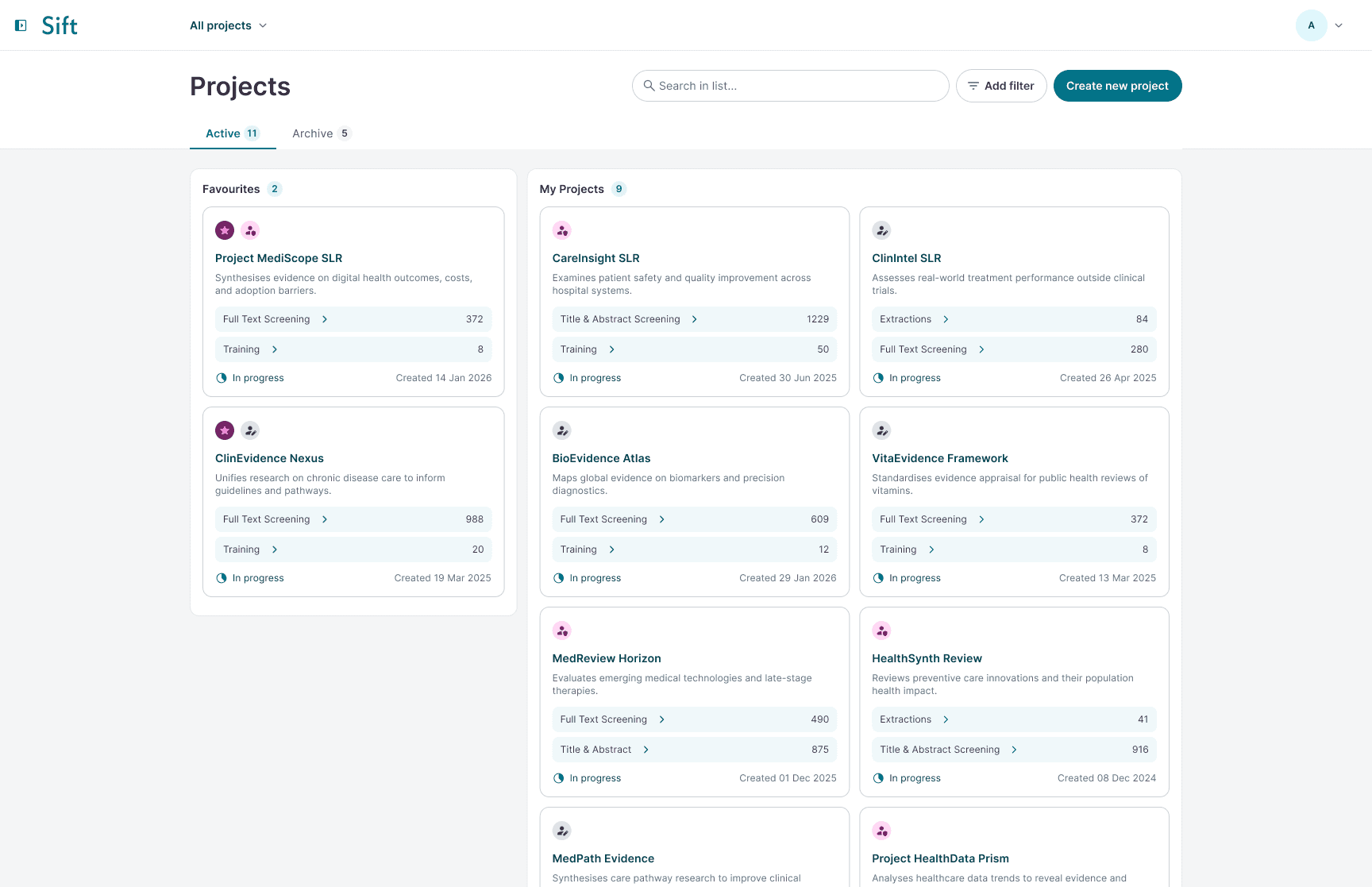The height and width of the screenshot is (887, 1372).
Task: Open Title & Abstract chevron in MedReview Horizon
Action: (646, 750)
